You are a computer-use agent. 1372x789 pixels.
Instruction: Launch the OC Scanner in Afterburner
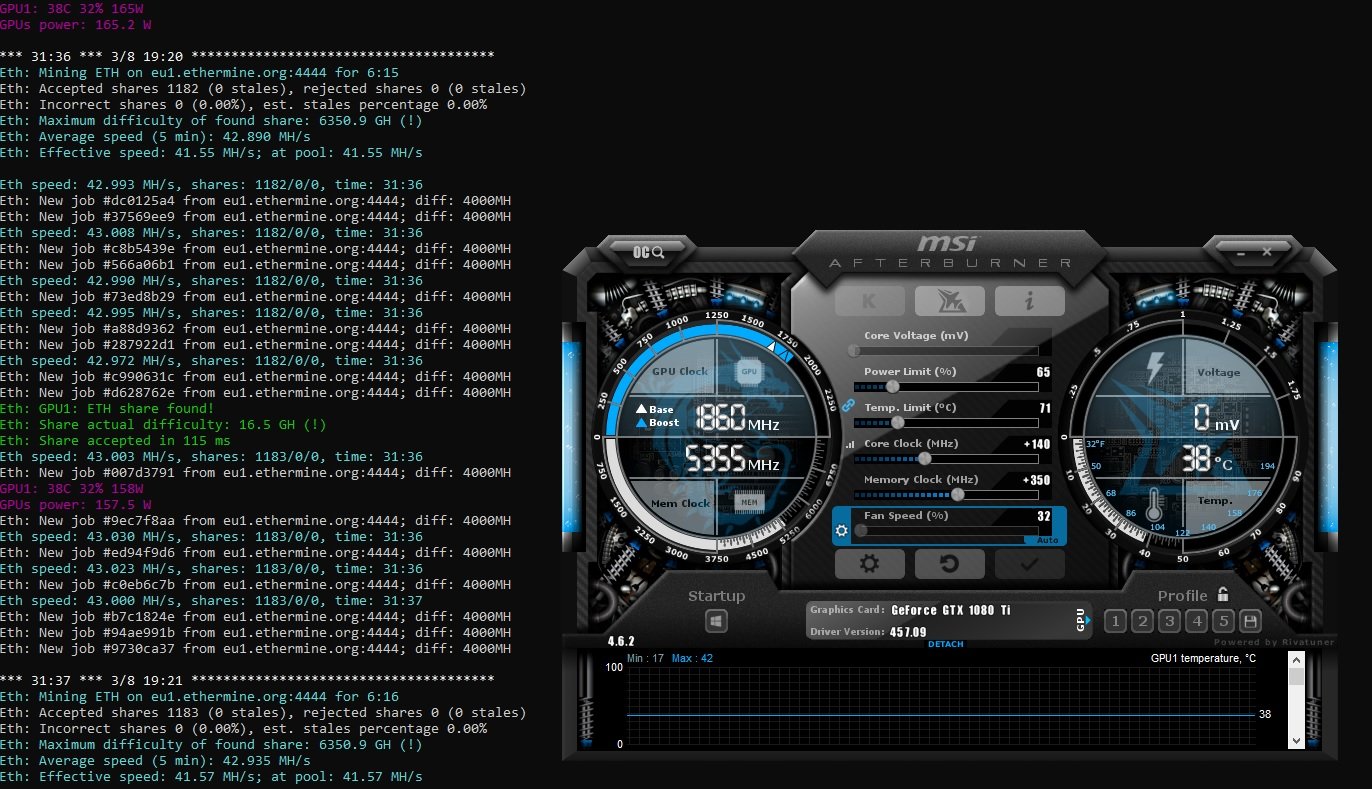[648, 252]
